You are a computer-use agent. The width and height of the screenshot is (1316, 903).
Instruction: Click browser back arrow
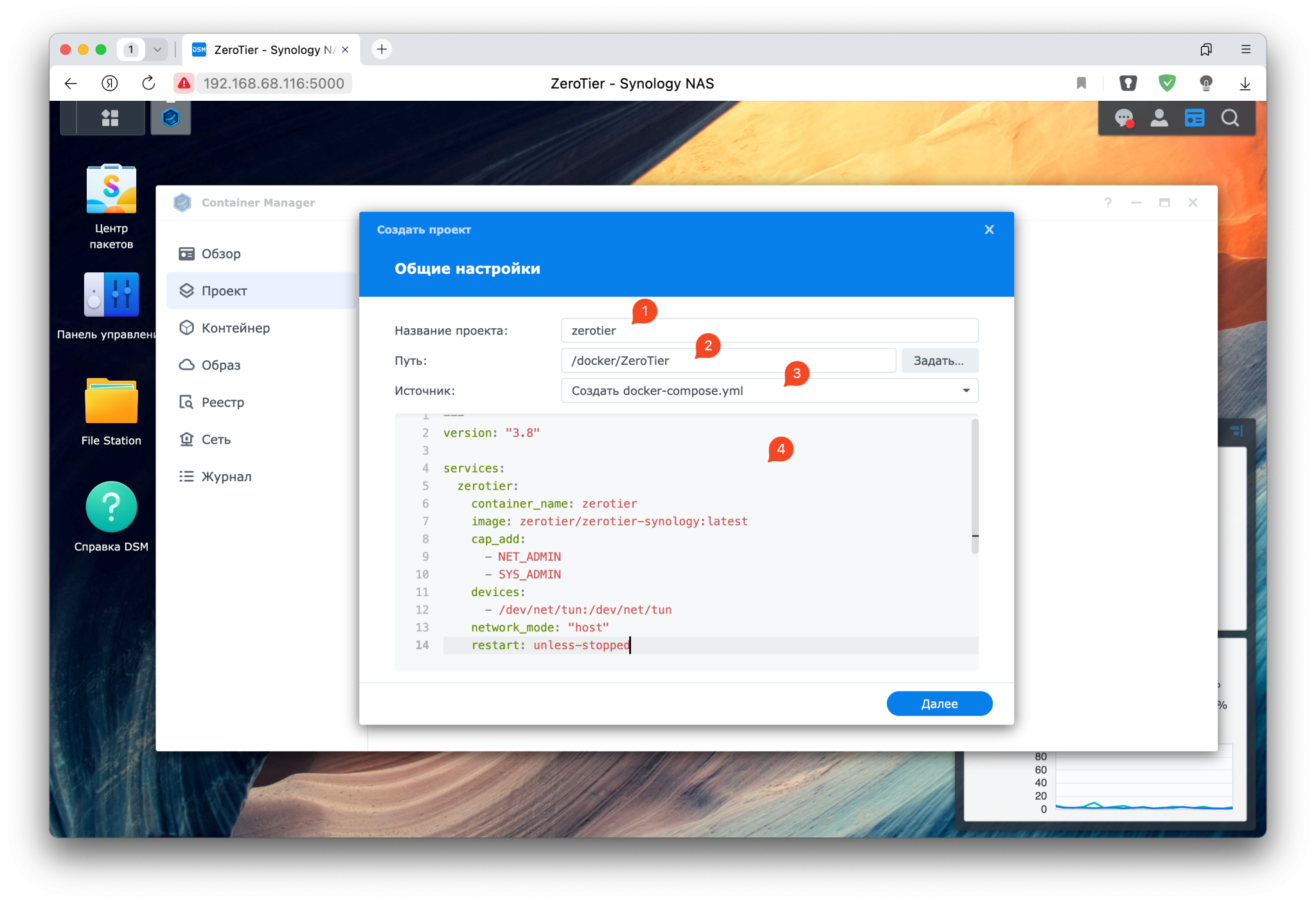(x=71, y=83)
